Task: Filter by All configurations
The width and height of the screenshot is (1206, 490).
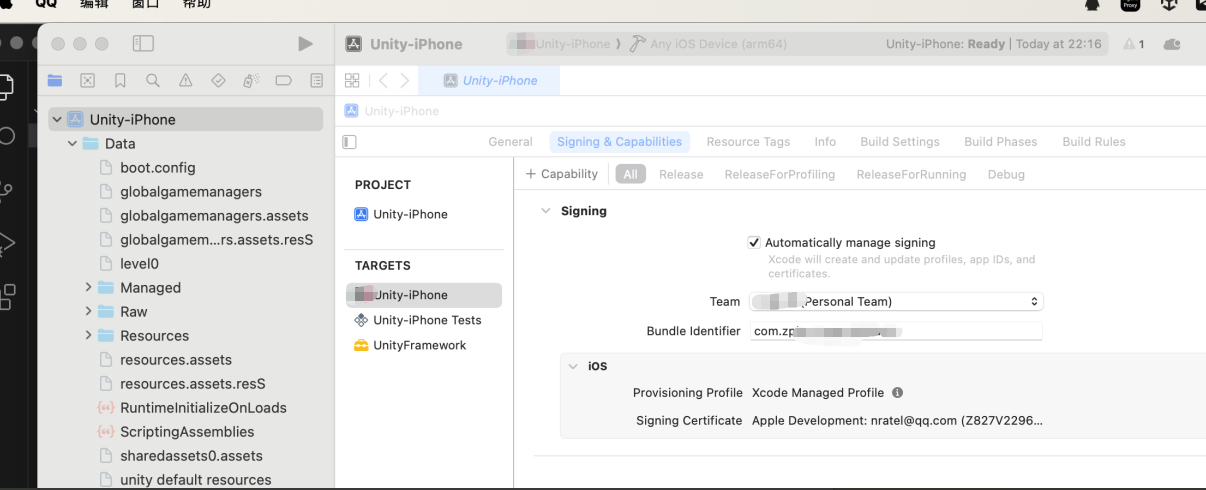Action: (630, 174)
